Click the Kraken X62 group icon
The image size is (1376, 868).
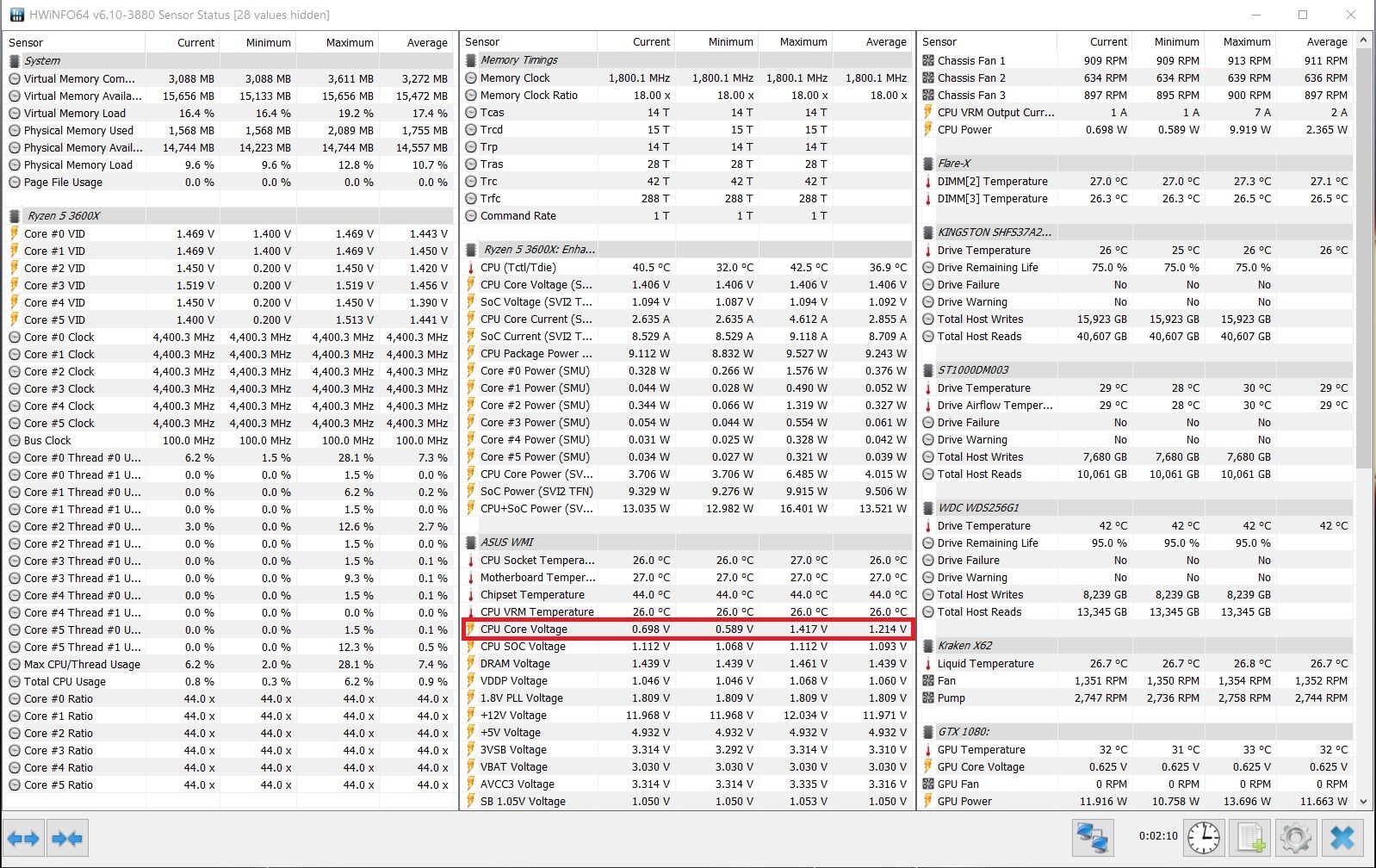pyautogui.click(x=928, y=646)
